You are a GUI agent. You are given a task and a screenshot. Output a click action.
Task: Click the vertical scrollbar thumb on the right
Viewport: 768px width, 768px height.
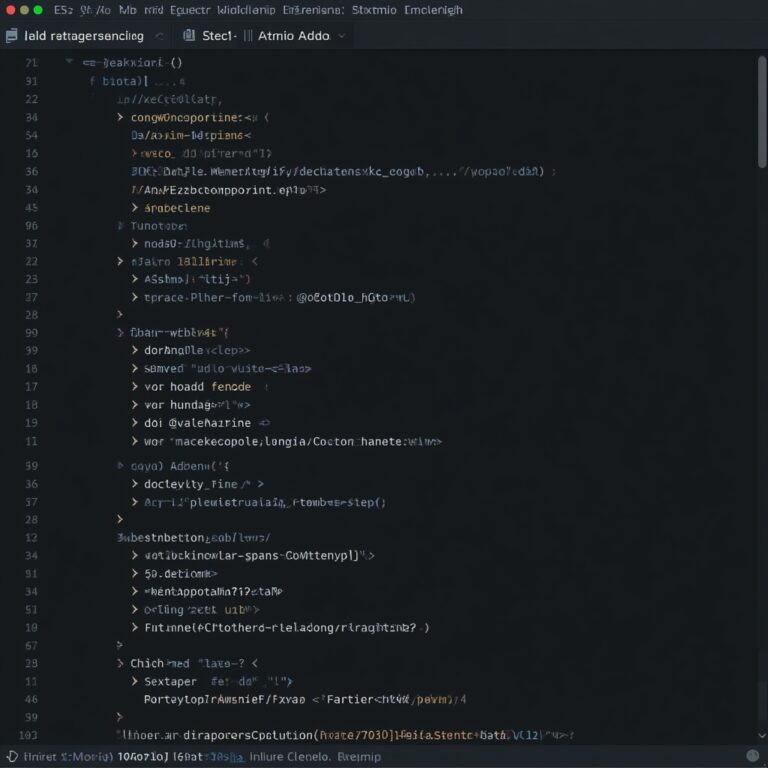pyautogui.click(x=762, y=110)
